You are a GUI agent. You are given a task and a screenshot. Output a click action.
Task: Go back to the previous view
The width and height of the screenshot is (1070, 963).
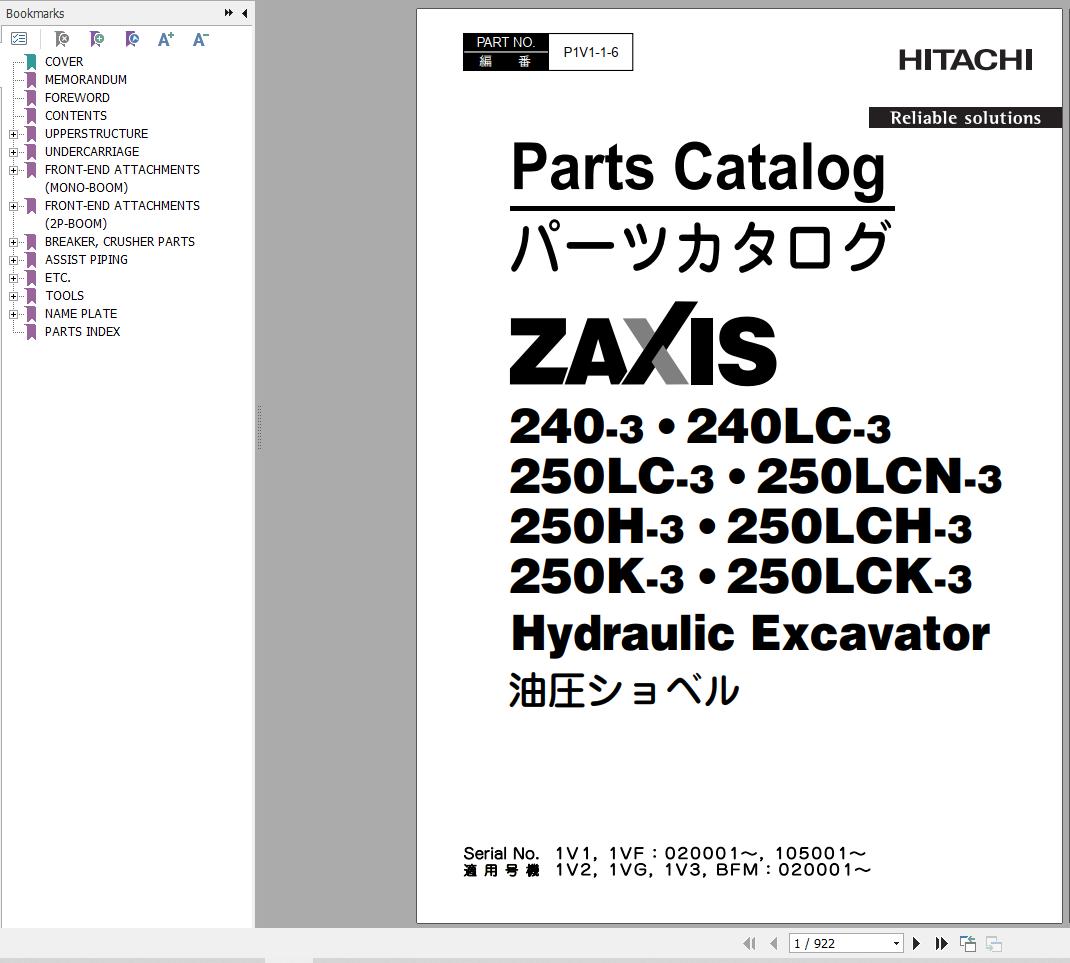tap(968, 943)
